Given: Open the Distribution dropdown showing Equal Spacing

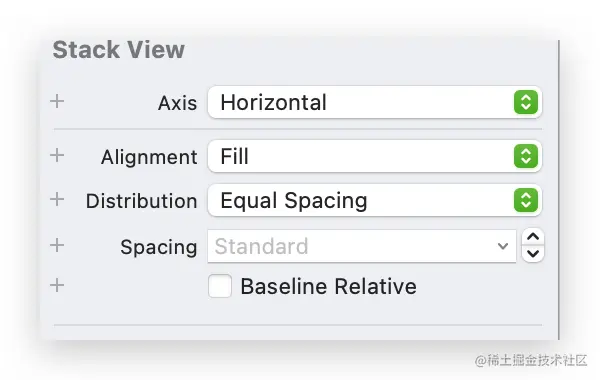Looking at the screenshot, I should 375,200.
